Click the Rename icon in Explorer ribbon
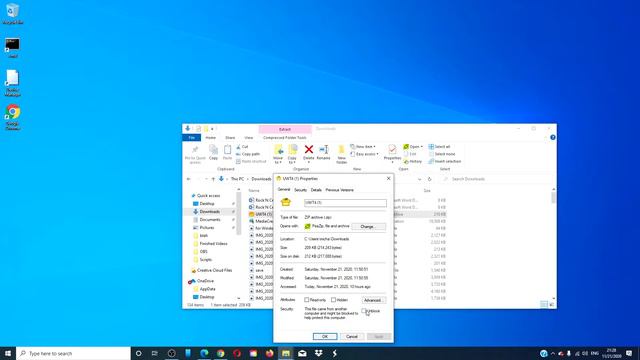 click(323, 150)
